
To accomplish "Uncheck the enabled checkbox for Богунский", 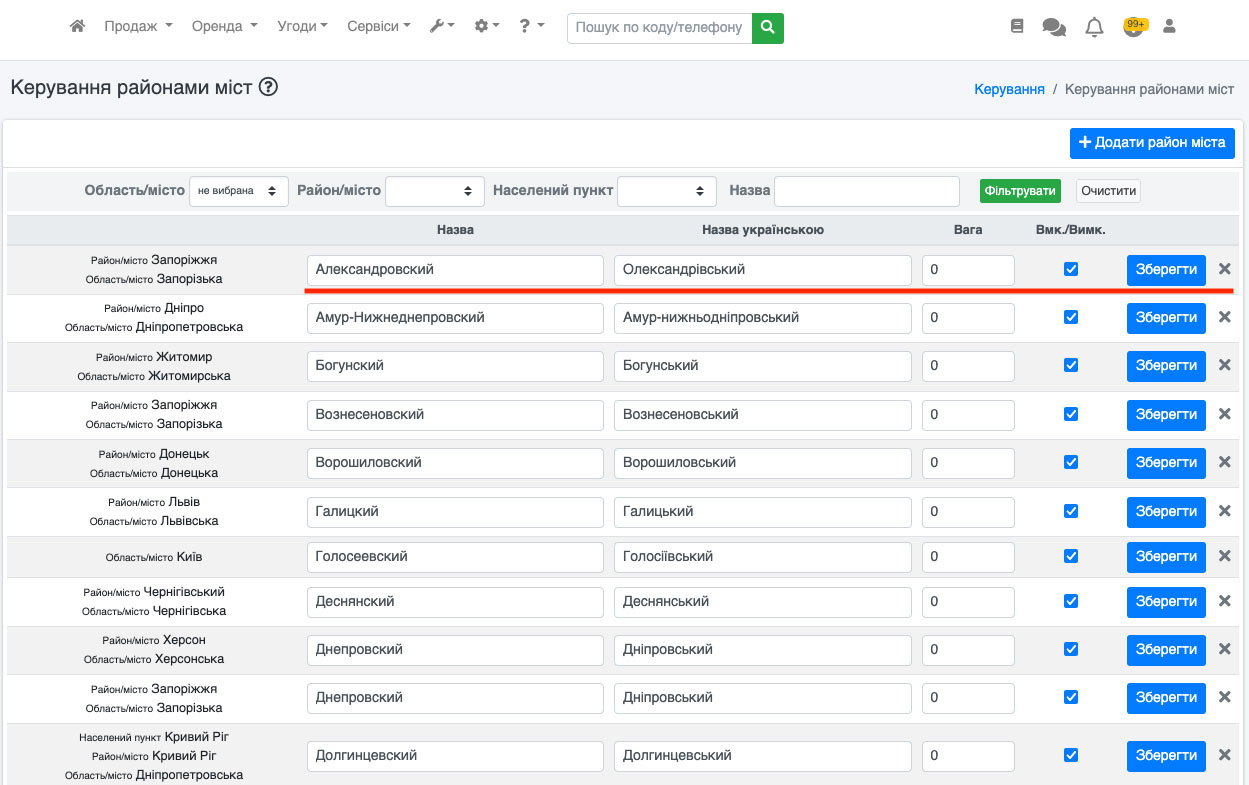I will 1071,366.
